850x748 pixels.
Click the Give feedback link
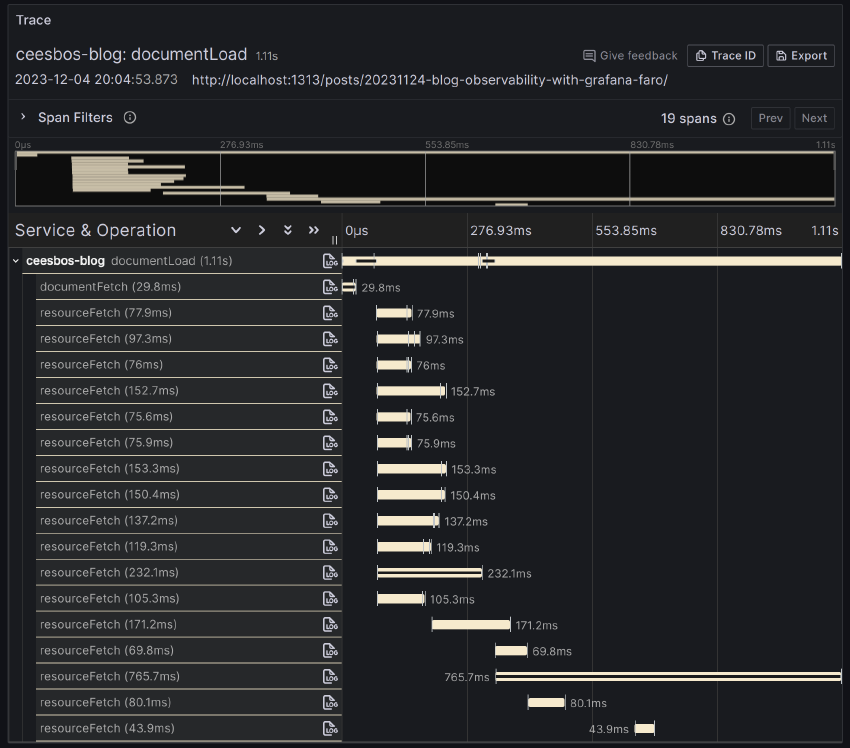(630, 56)
